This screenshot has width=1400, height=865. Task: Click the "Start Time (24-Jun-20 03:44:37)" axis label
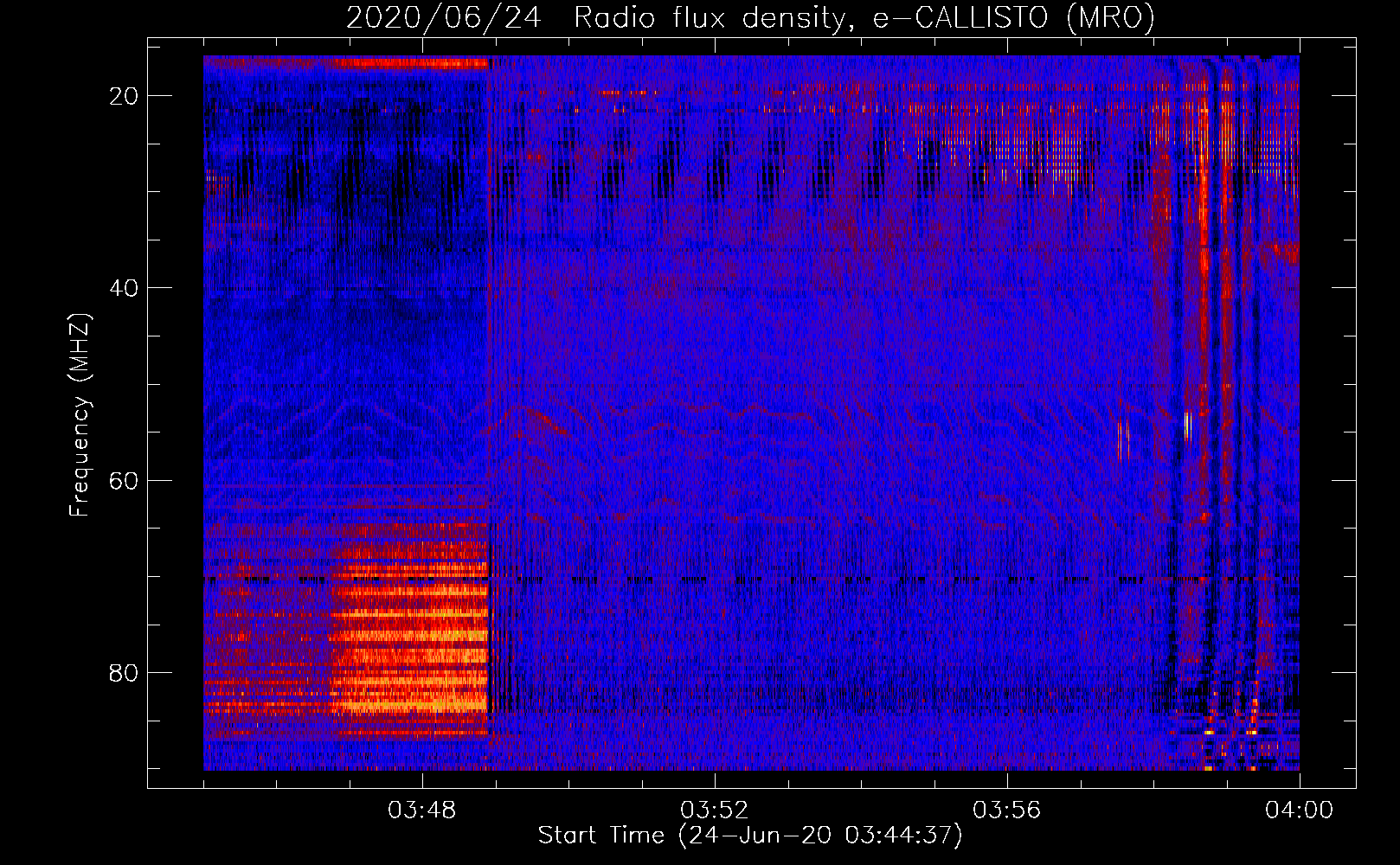(750, 836)
